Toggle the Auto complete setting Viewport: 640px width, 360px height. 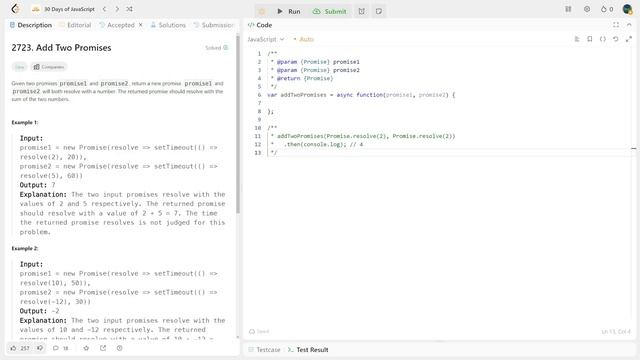(304, 39)
